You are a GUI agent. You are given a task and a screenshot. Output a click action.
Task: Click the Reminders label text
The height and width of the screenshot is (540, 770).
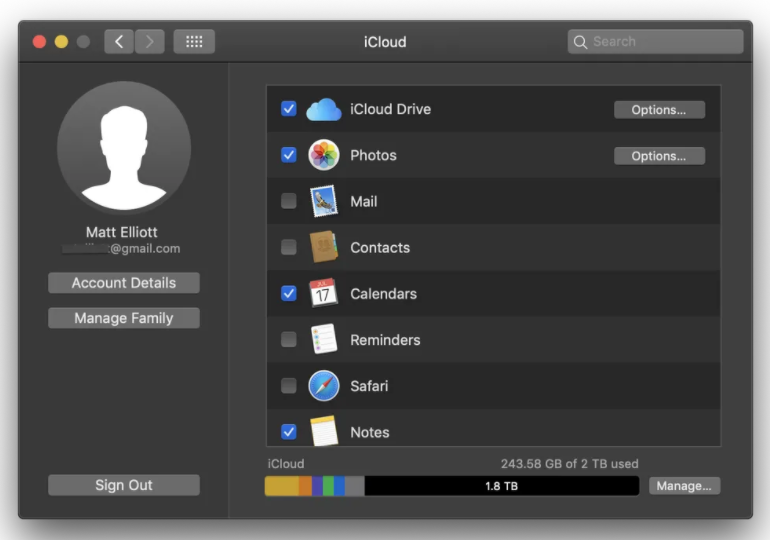coord(385,340)
